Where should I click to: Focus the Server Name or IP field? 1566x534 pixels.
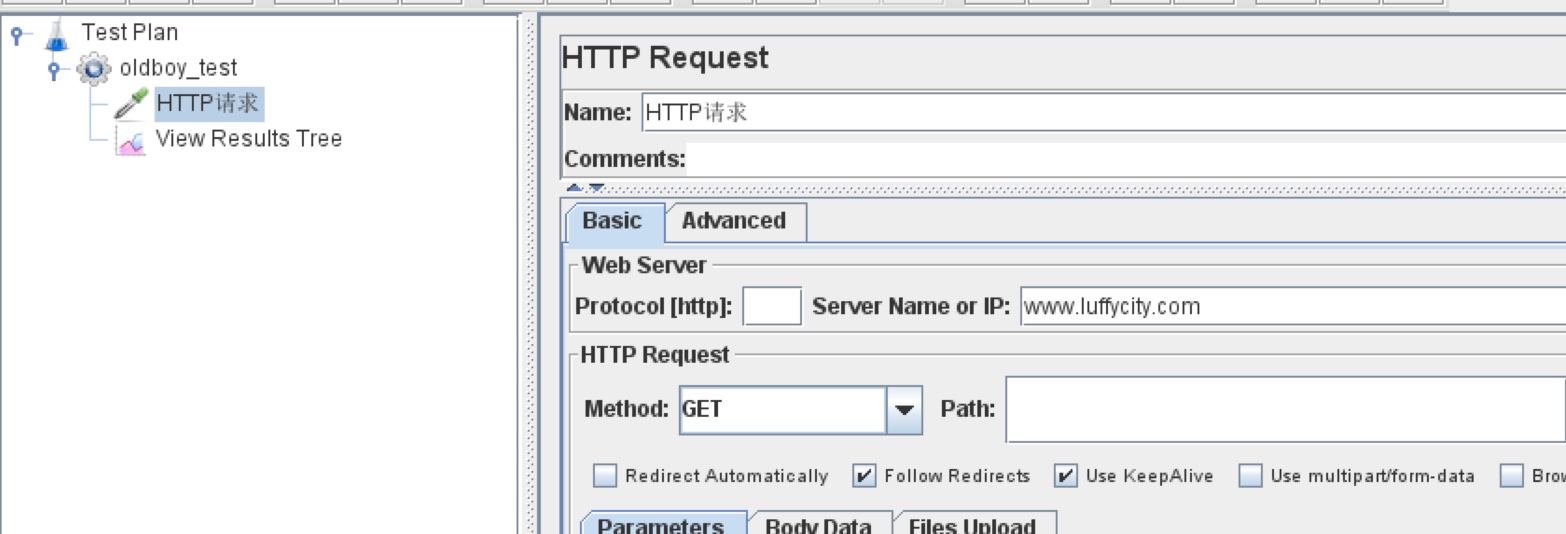click(1290, 307)
